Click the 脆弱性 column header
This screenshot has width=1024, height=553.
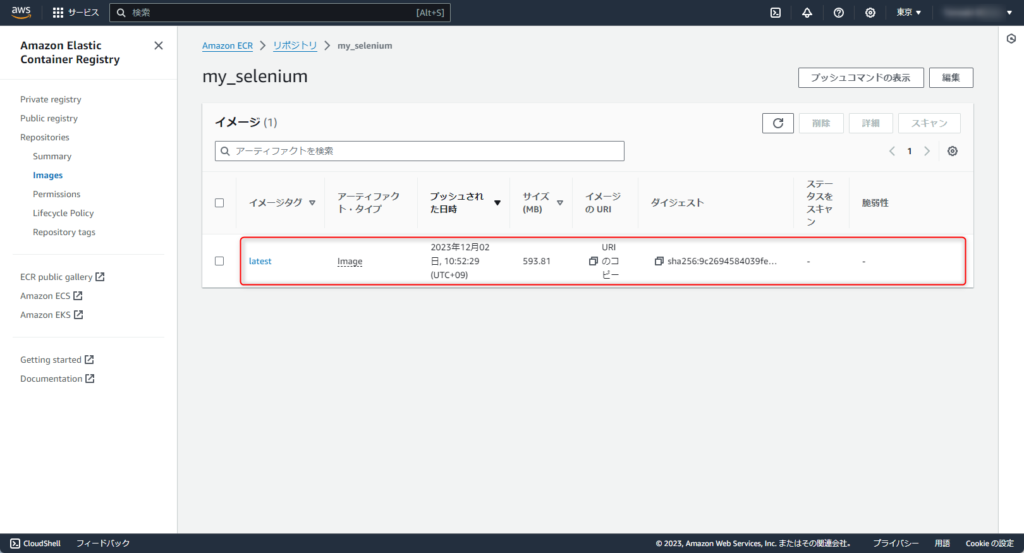coord(874,203)
